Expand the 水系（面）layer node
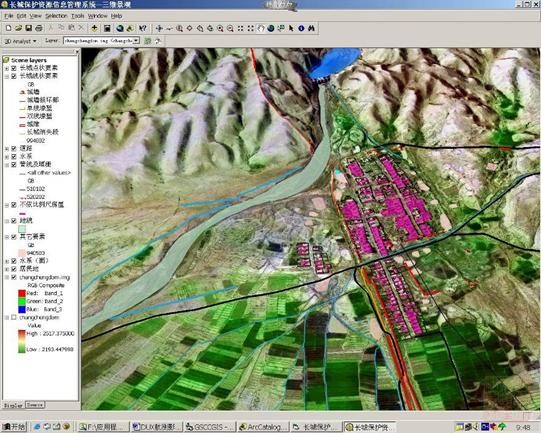541x433 pixels. pos(7,261)
